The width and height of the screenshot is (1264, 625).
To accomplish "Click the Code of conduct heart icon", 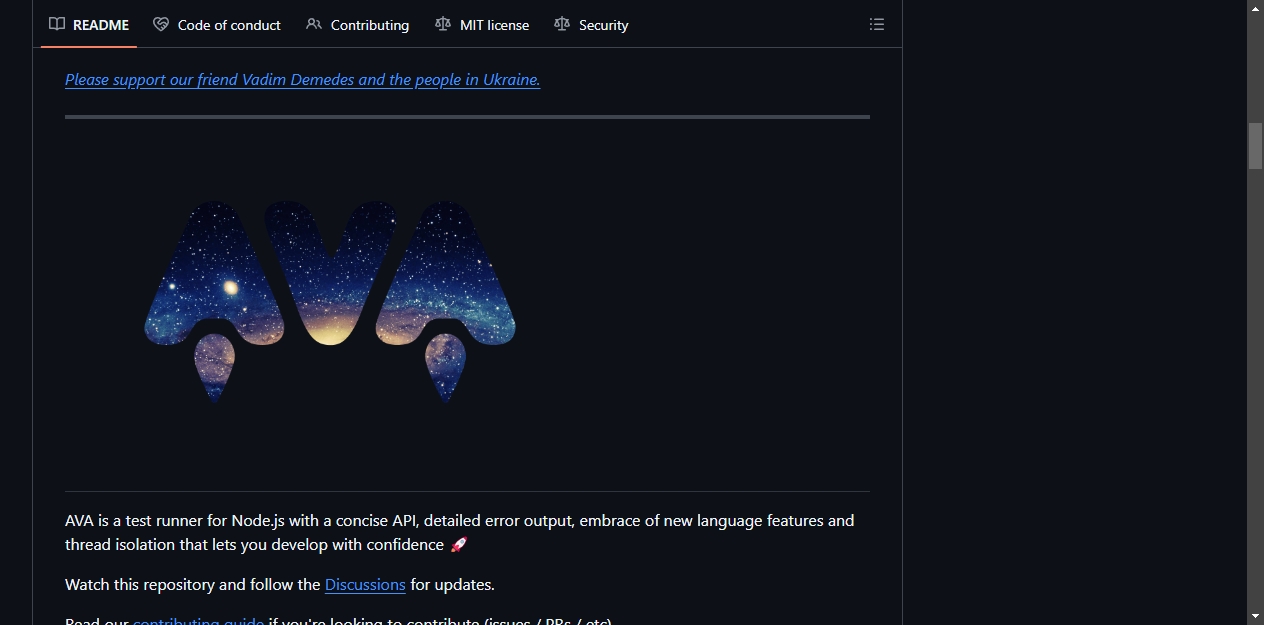I will pyautogui.click(x=161, y=24).
